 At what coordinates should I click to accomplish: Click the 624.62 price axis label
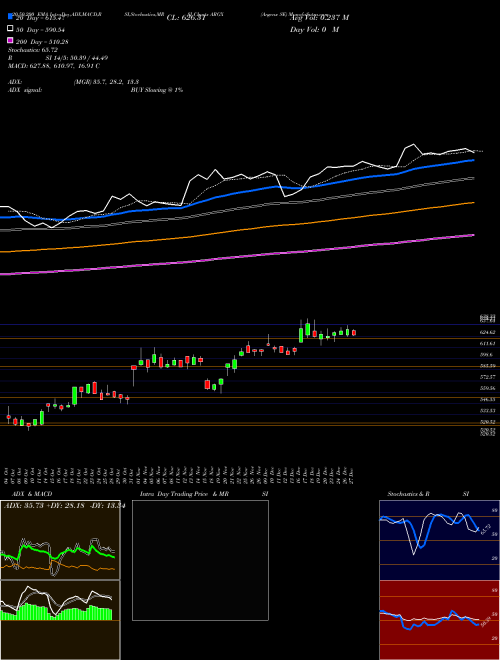(488, 332)
